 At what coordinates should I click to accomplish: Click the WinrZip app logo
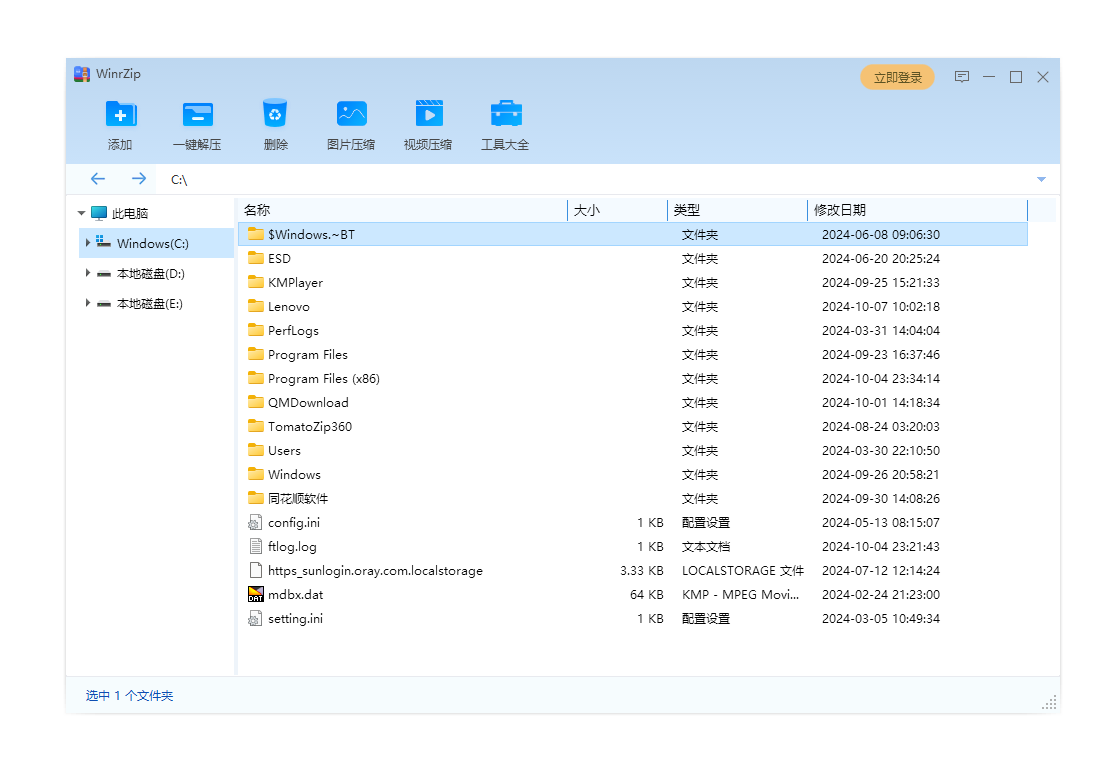[x=81, y=74]
